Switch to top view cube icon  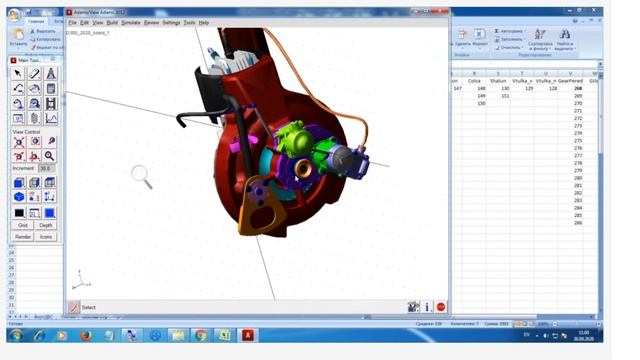coord(50,182)
